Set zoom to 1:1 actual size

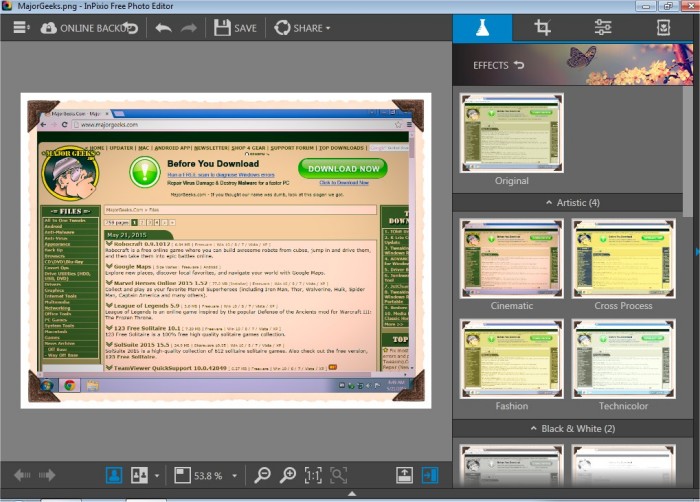pos(313,475)
